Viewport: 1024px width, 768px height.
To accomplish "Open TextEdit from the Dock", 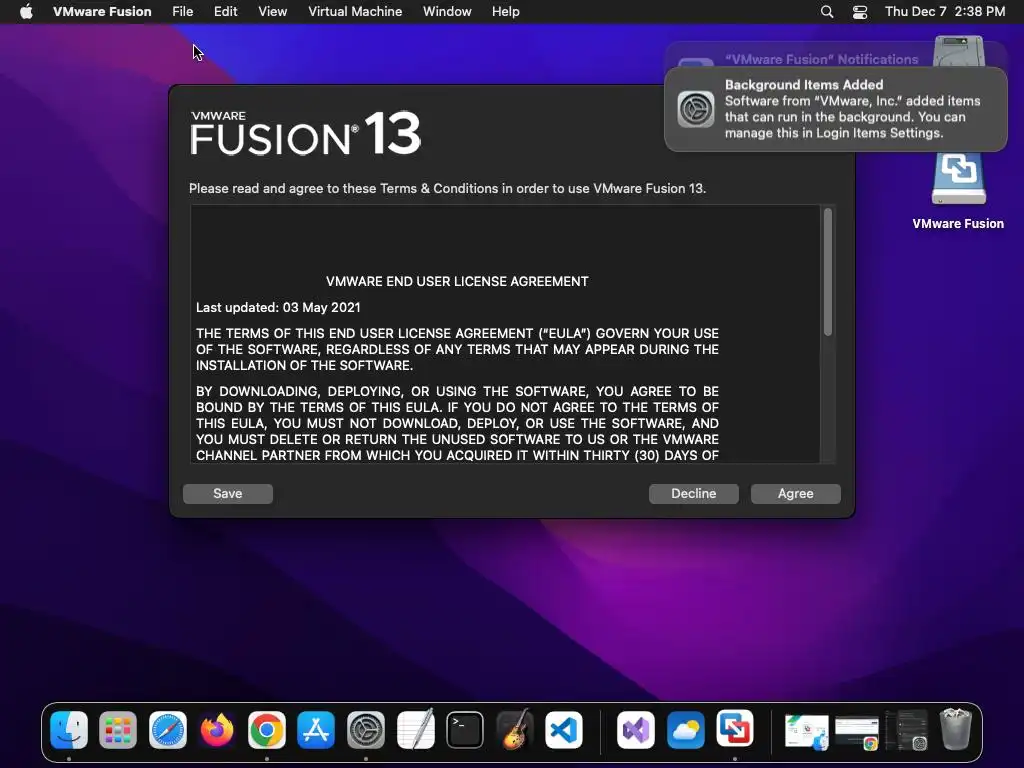I will tap(415, 729).
